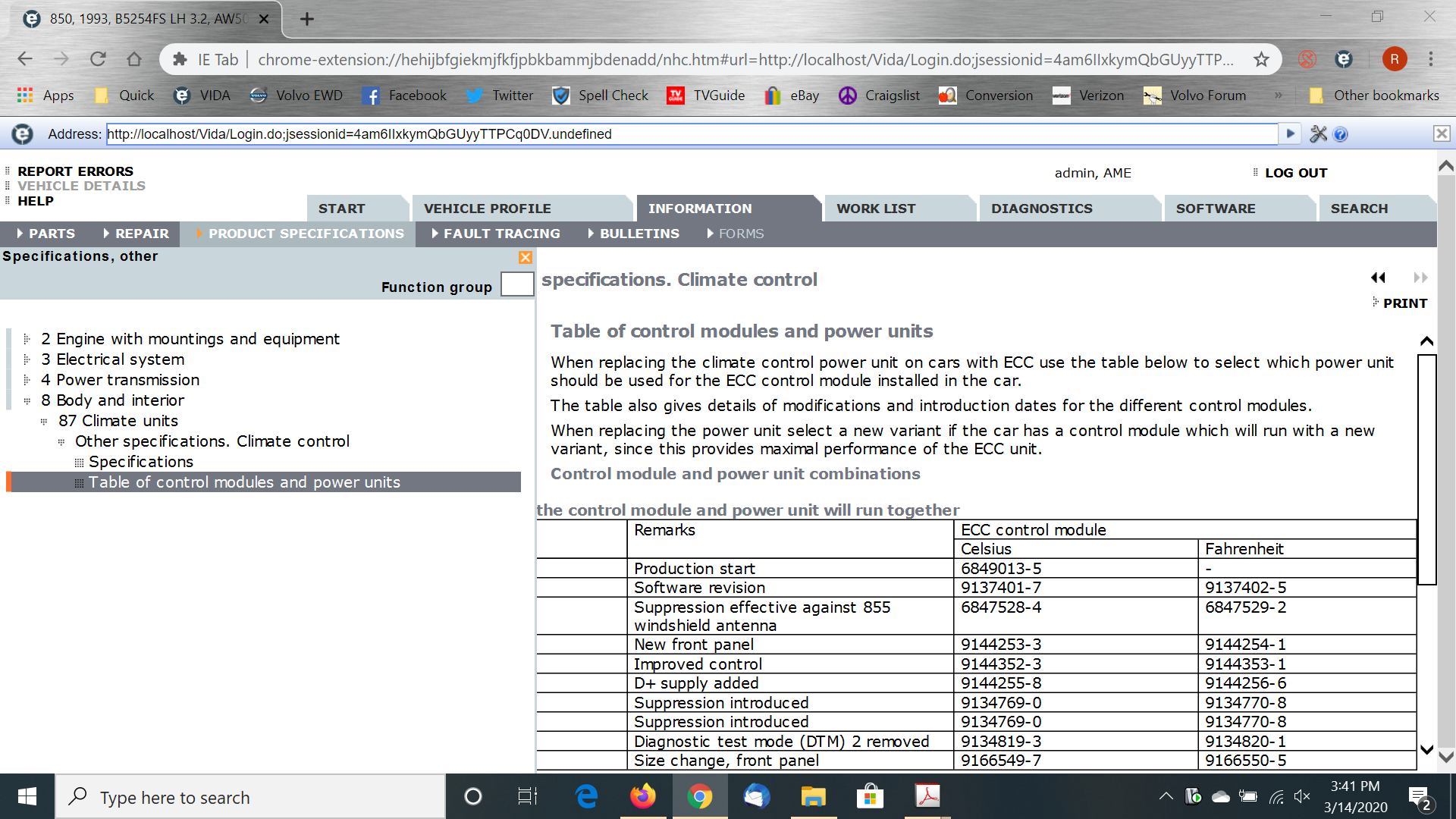Switch to the DIAGNOSTICS tab

pos(1041,209)
